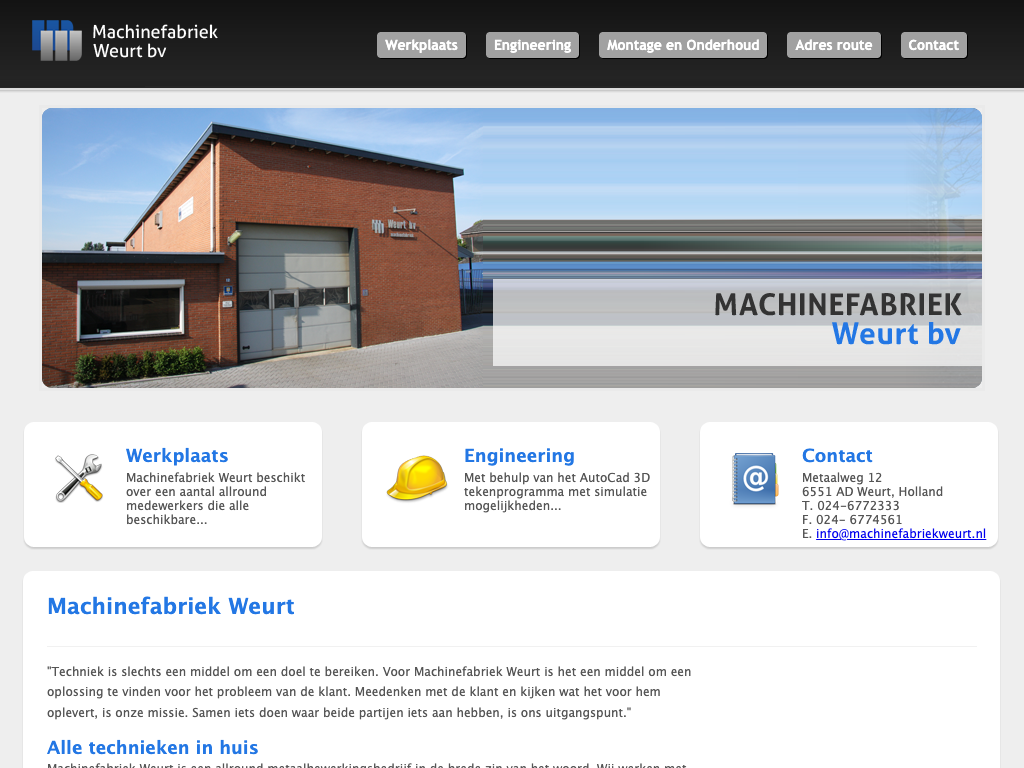Viewport: 1024px width, 768px height.
Task: Click the Engineering card heading
Action: point(519,456)
